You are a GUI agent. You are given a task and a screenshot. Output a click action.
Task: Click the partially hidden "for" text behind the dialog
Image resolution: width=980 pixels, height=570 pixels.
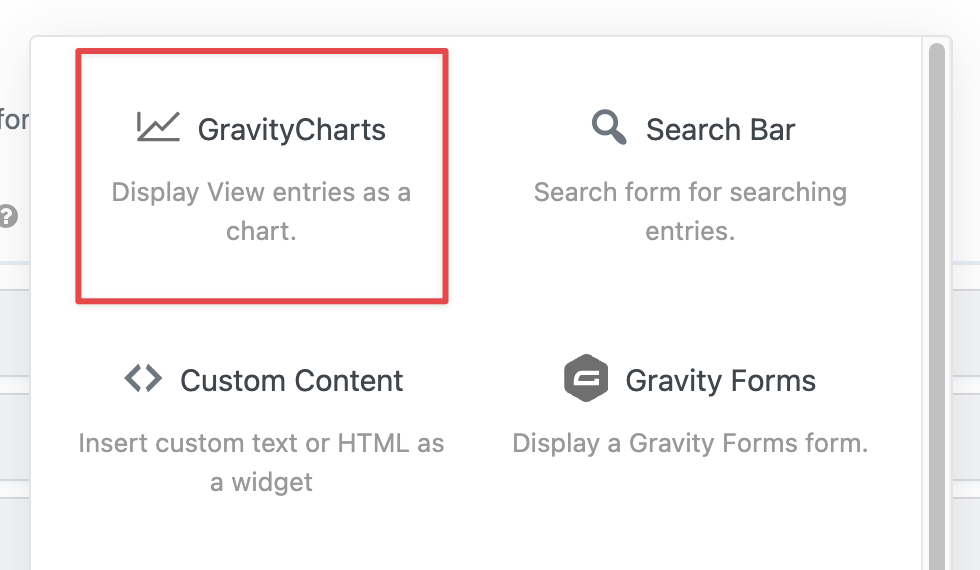pos(14,121)
